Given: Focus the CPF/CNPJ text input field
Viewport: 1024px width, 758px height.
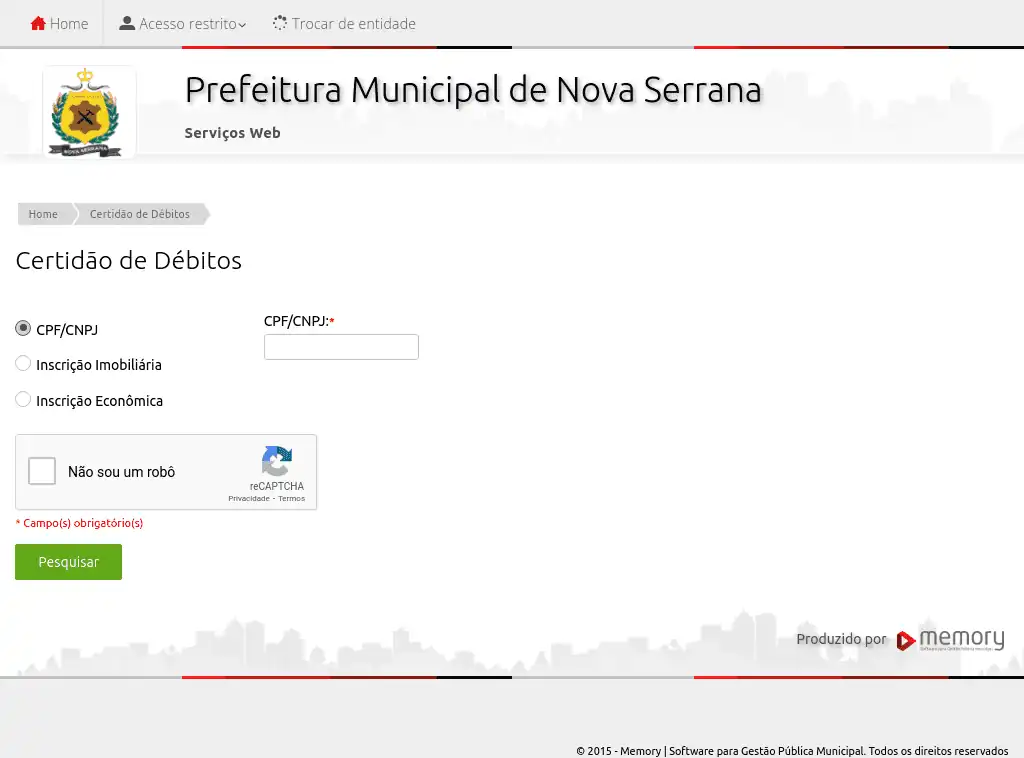Looking at the screenshot, I should click(x=341, y=347).
